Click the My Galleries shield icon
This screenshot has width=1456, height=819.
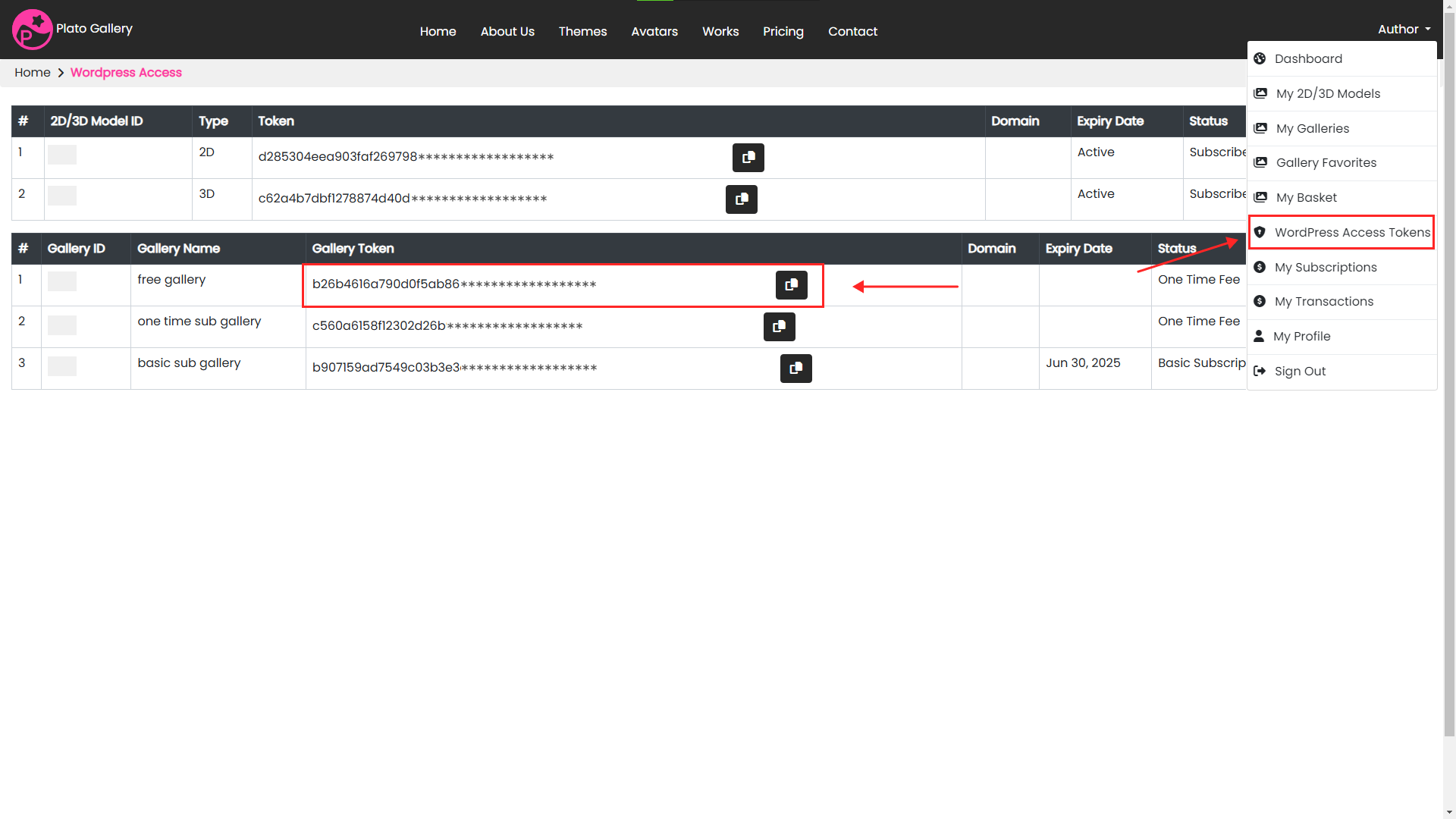point(1260,128)
